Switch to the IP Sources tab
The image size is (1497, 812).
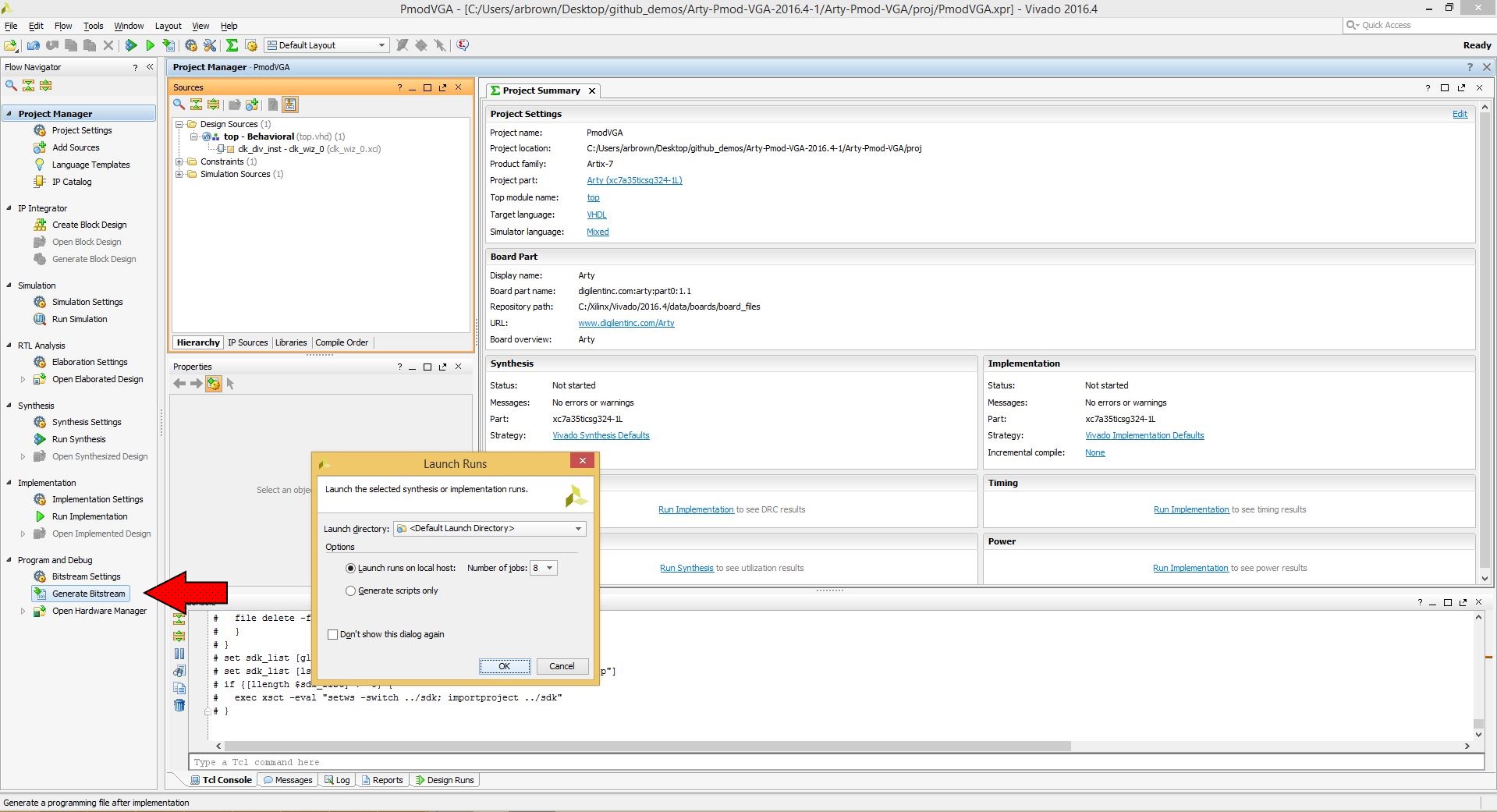(x=247, y=342)
